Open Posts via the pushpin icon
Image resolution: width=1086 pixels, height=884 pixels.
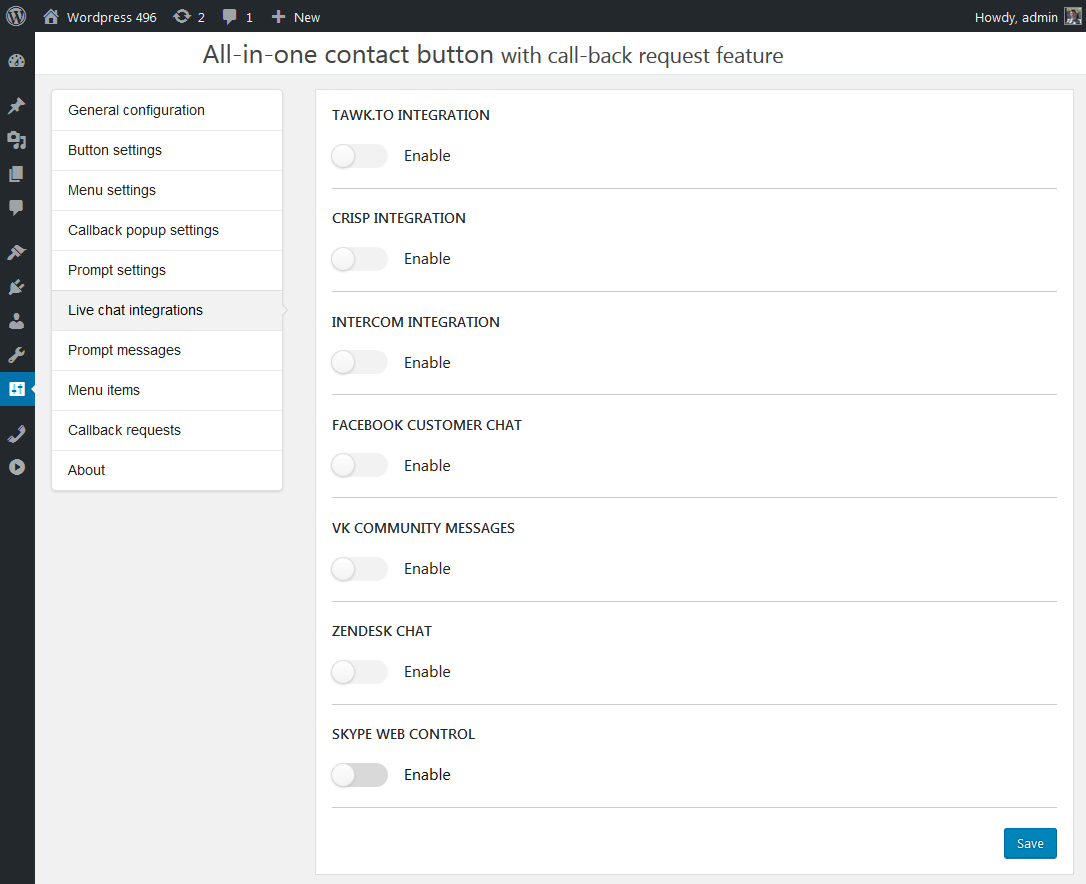coord(16,106)
